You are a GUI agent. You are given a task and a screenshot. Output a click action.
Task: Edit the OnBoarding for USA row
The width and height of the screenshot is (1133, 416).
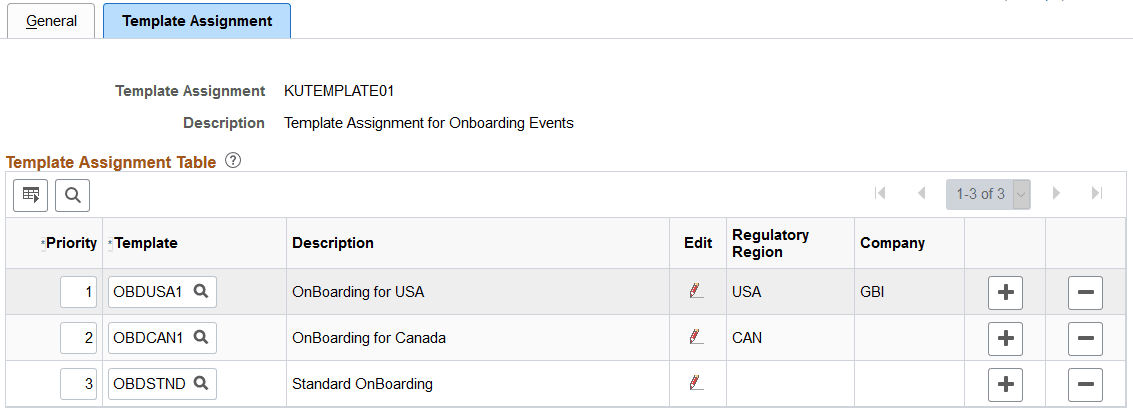click(x=696, y=291)
